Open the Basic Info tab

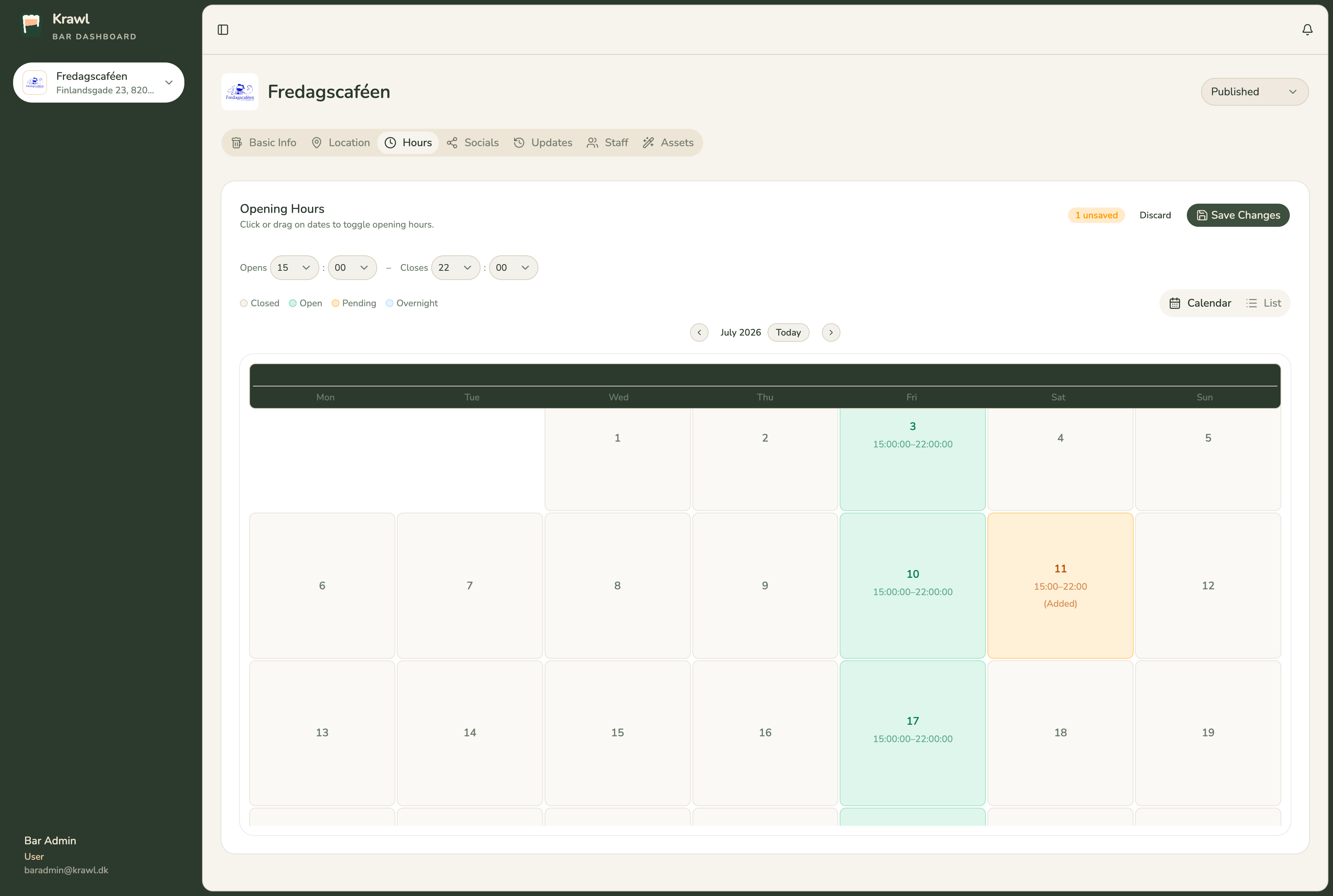tap(264, 143)
